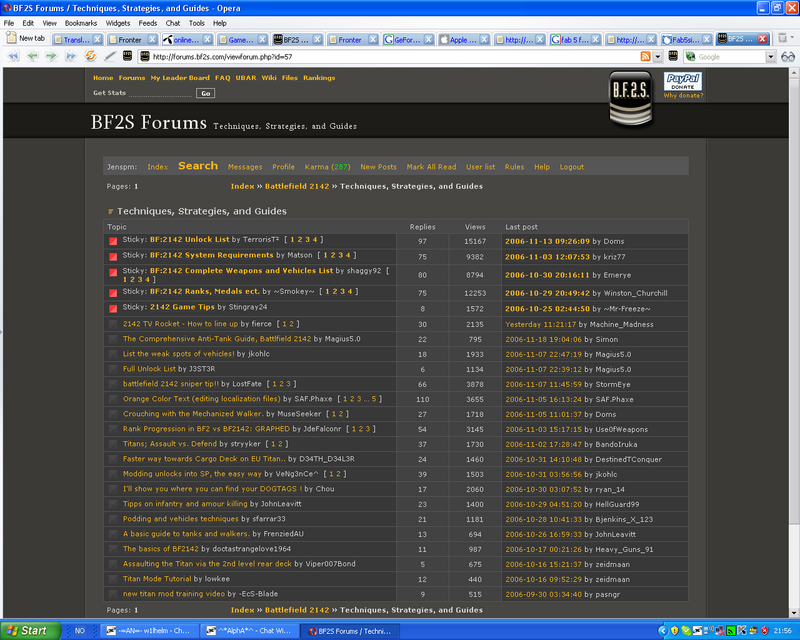Open My Leader Board in top nav

pos(180,78)
